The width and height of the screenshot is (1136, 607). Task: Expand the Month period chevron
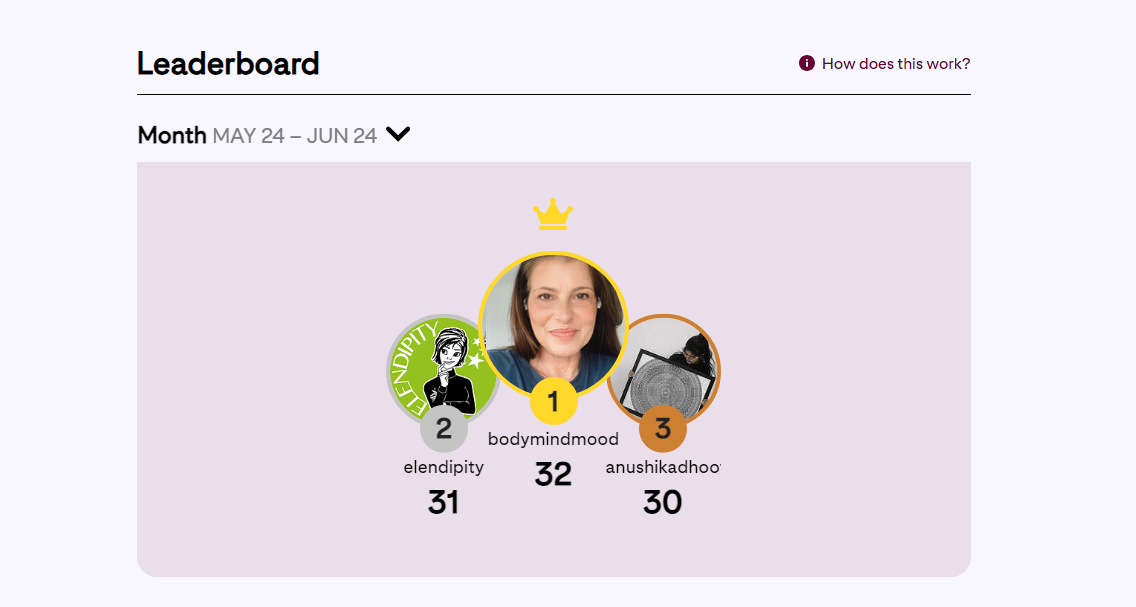point(398,134)
